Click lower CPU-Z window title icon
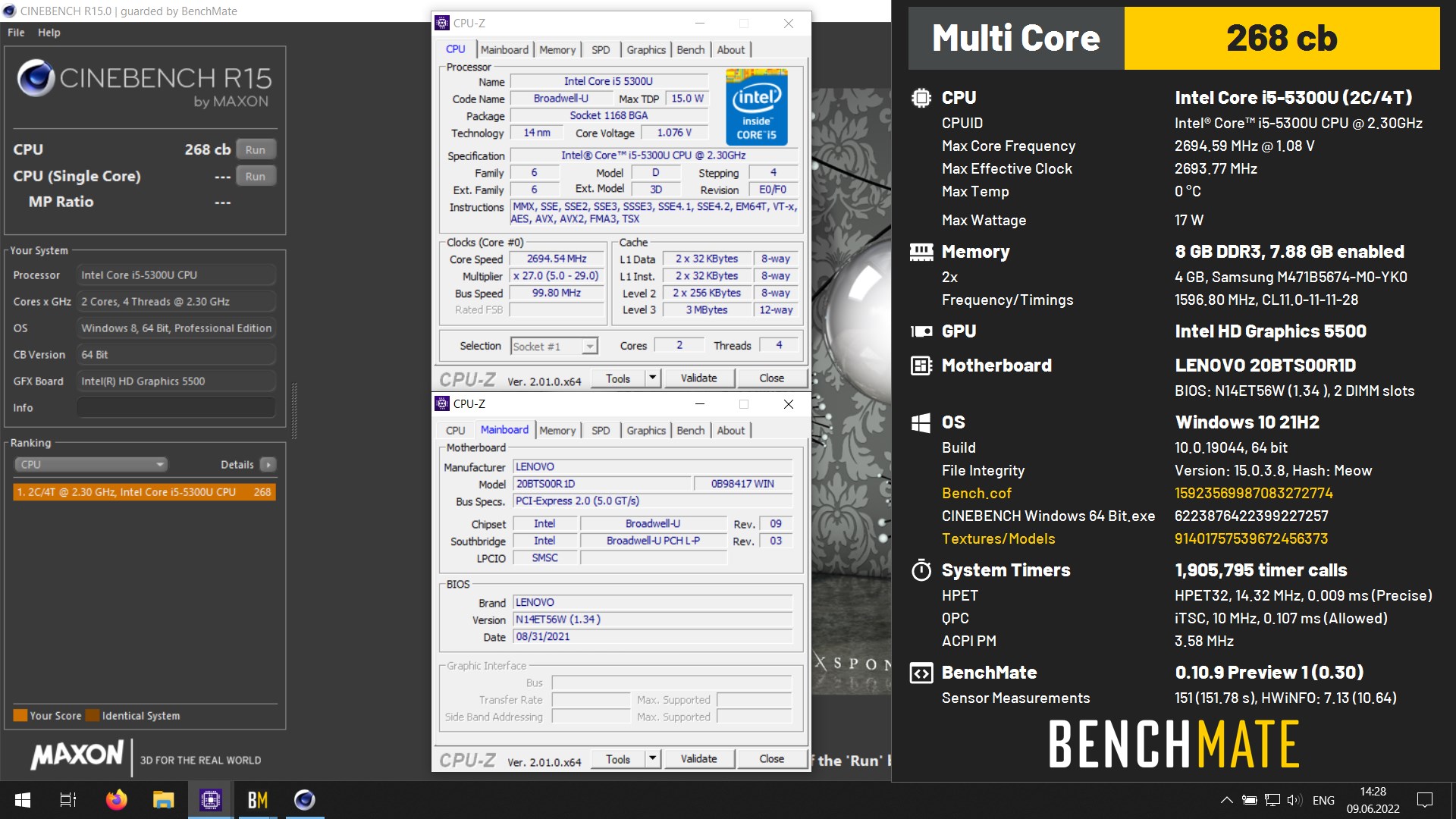This screenshot has width=1456, height=819. point(442,404)
